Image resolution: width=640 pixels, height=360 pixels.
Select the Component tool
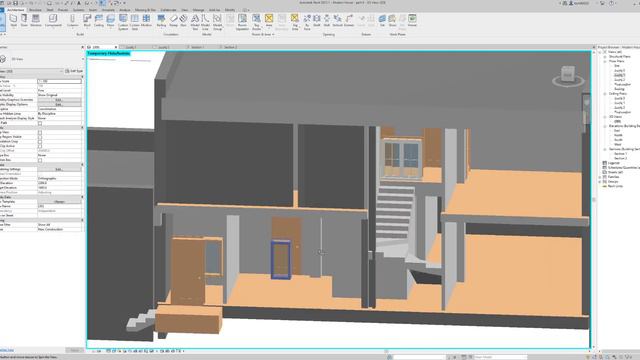53,20
